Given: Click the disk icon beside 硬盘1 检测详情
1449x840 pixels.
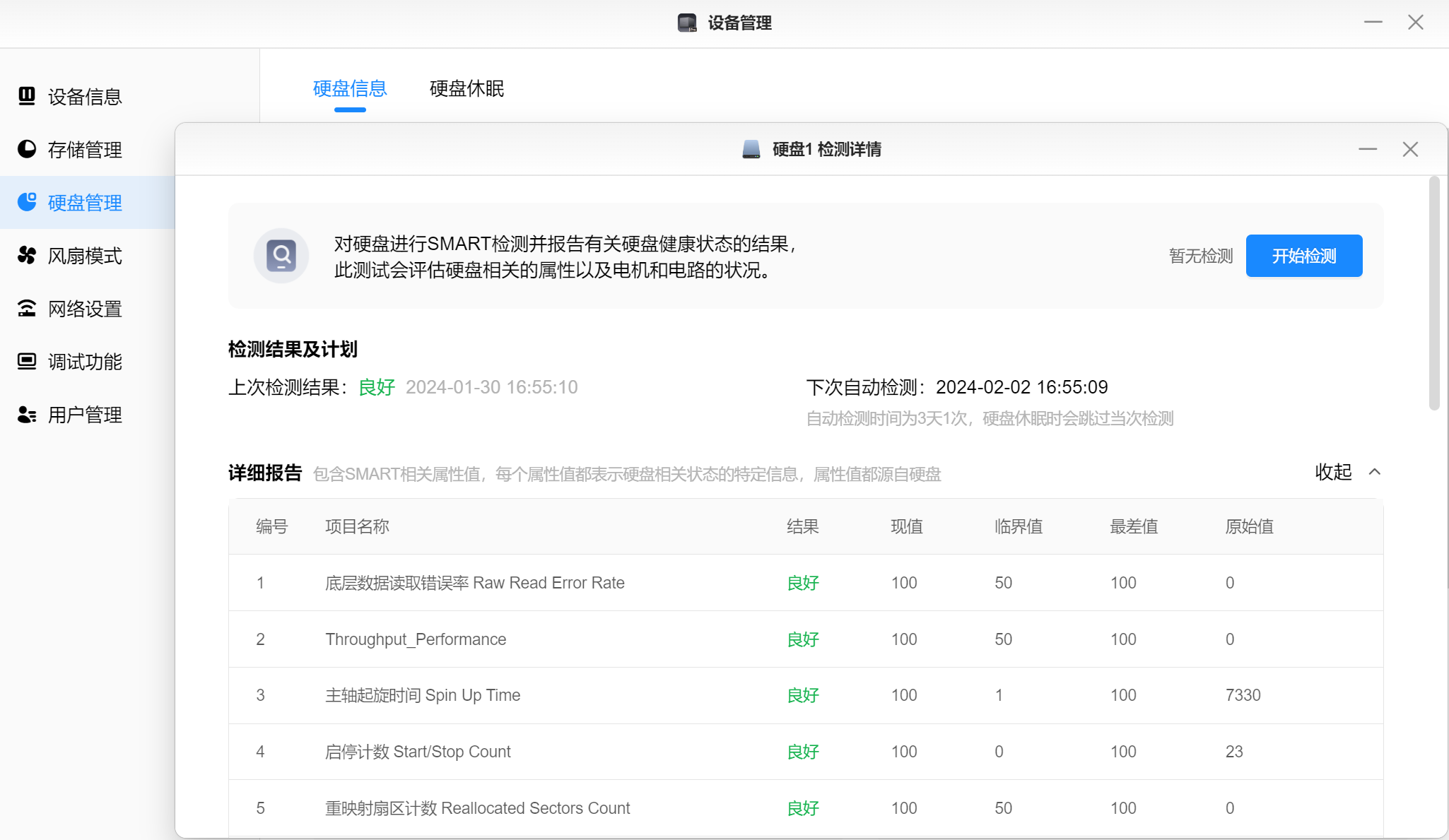Looking at the screenshot, I should [751, 149].
